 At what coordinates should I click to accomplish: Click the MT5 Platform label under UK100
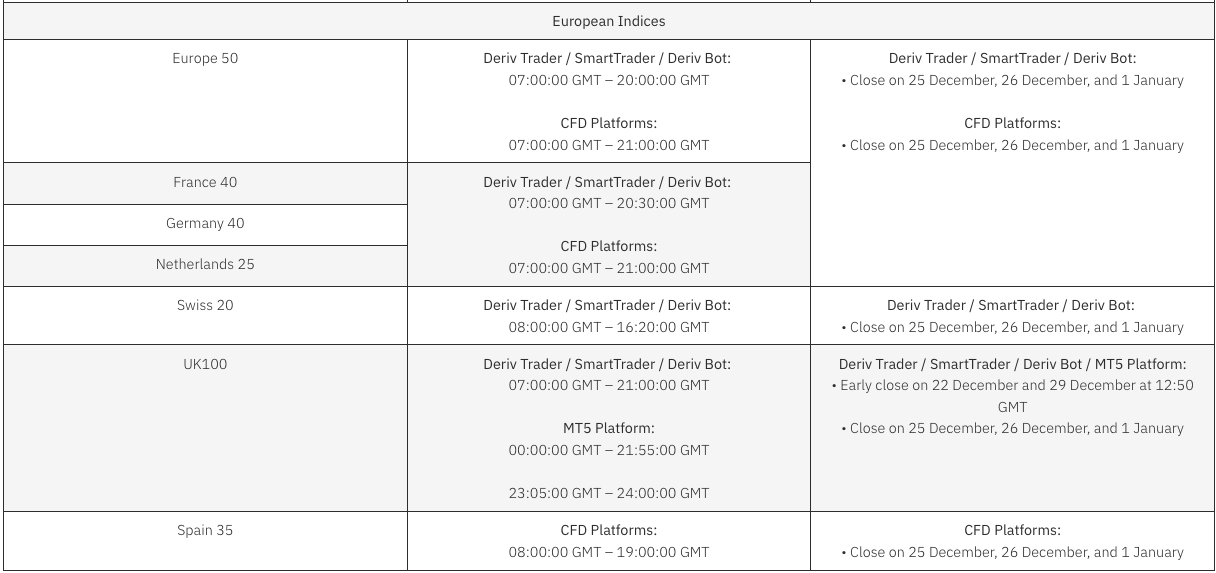(x=608, y=428)
